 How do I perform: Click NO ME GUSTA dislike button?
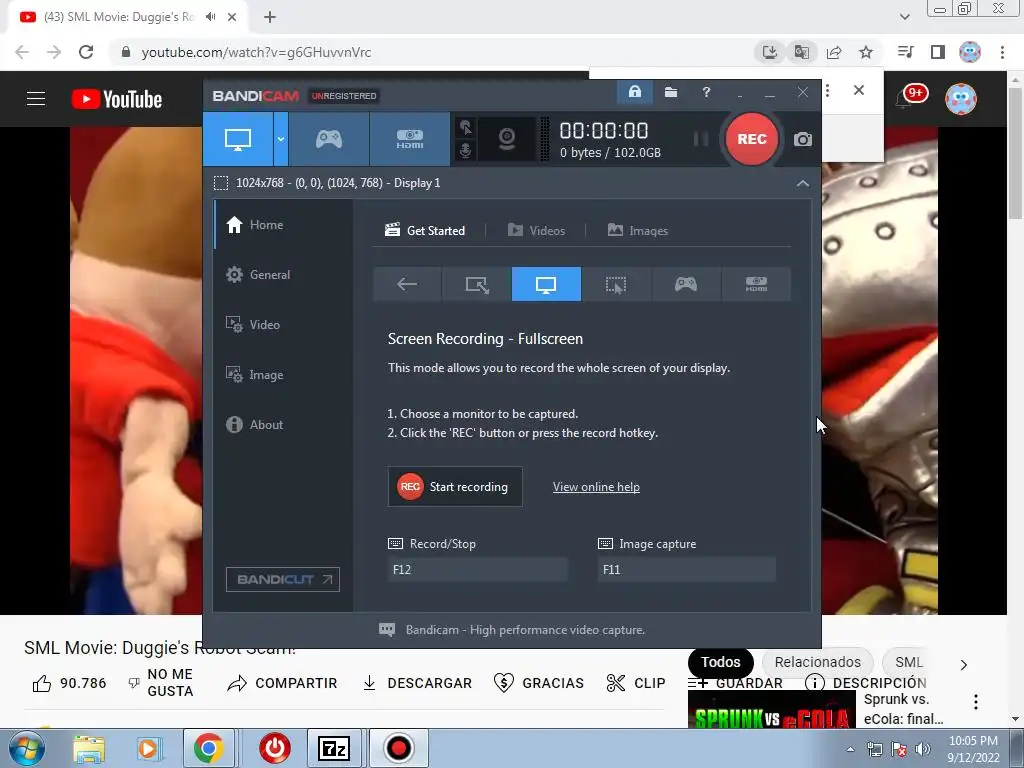coord(161,682)
